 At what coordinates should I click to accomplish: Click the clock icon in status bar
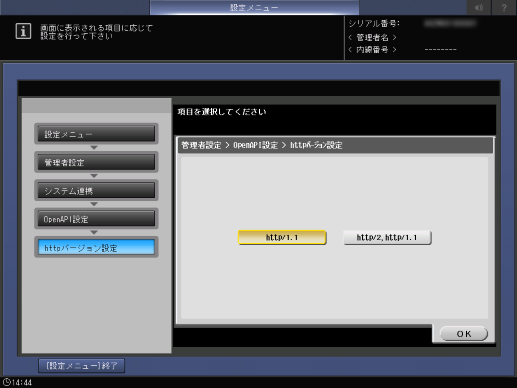pos(6,382)
